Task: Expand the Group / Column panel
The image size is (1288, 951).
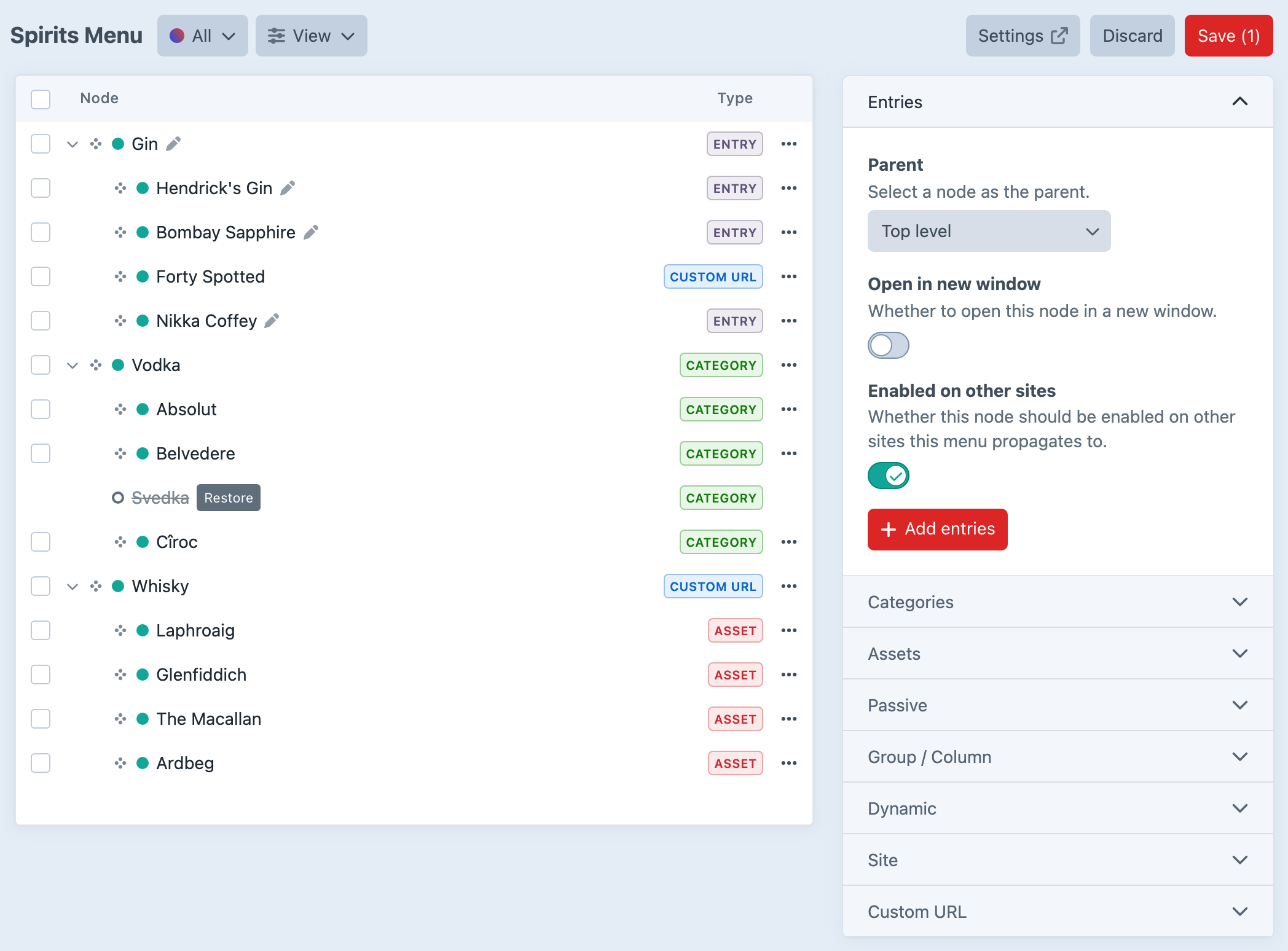Action: (1058, 757)
